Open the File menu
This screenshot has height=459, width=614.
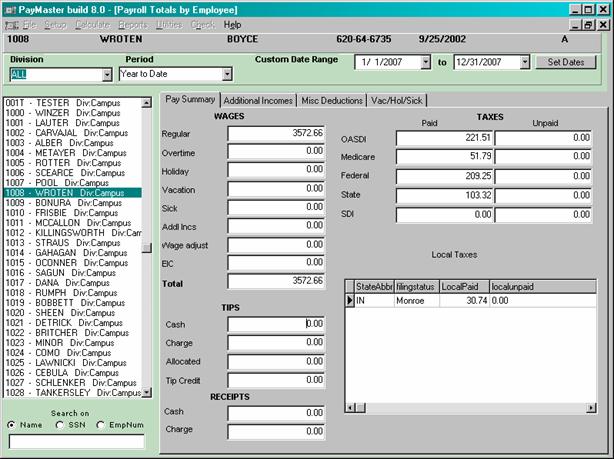[30, 25]
